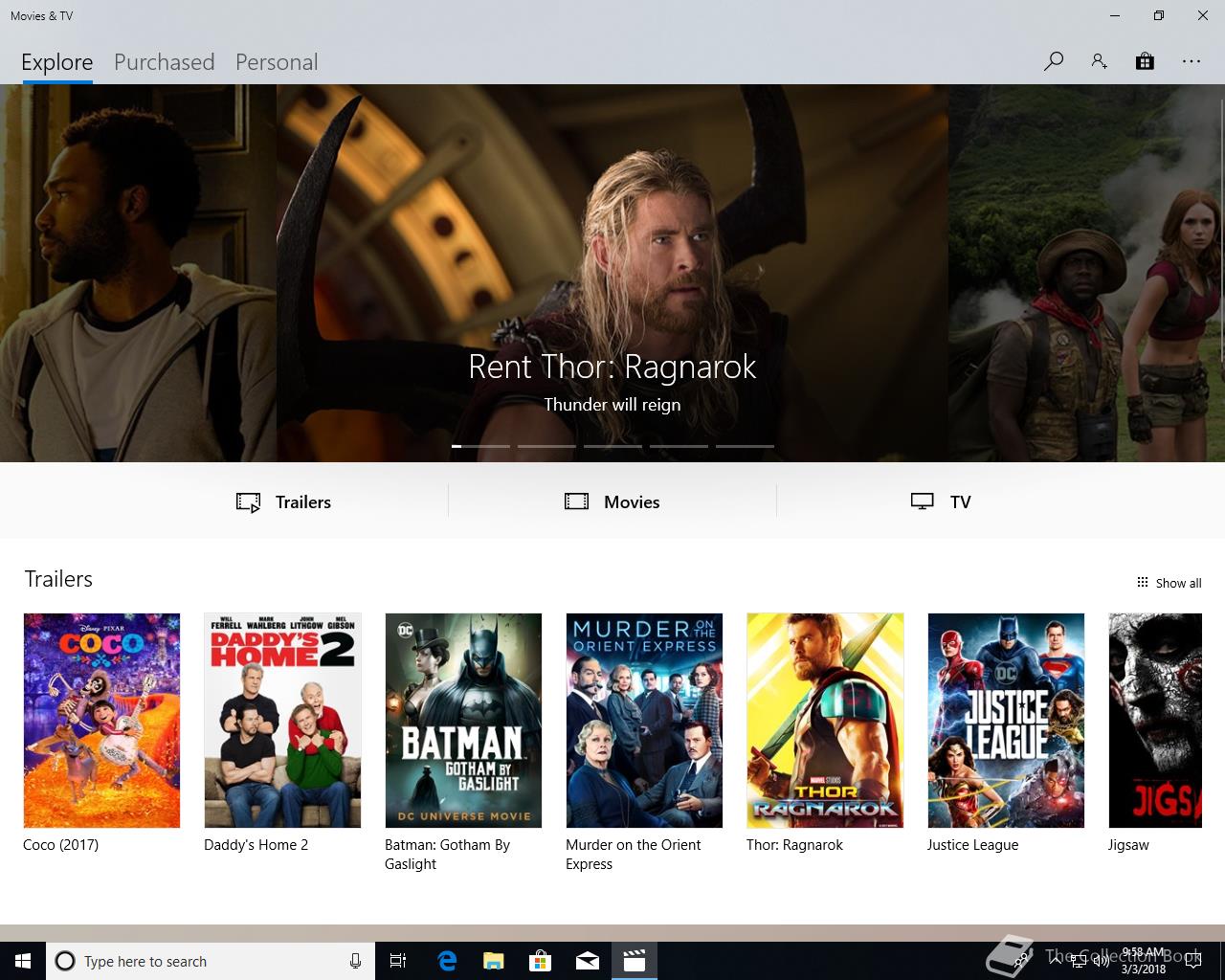Image resolution: width=1225 pixels, height=980 pixels.
Task: Click the 'Daddy's Home 2' title text
Action: pos(256,845)
